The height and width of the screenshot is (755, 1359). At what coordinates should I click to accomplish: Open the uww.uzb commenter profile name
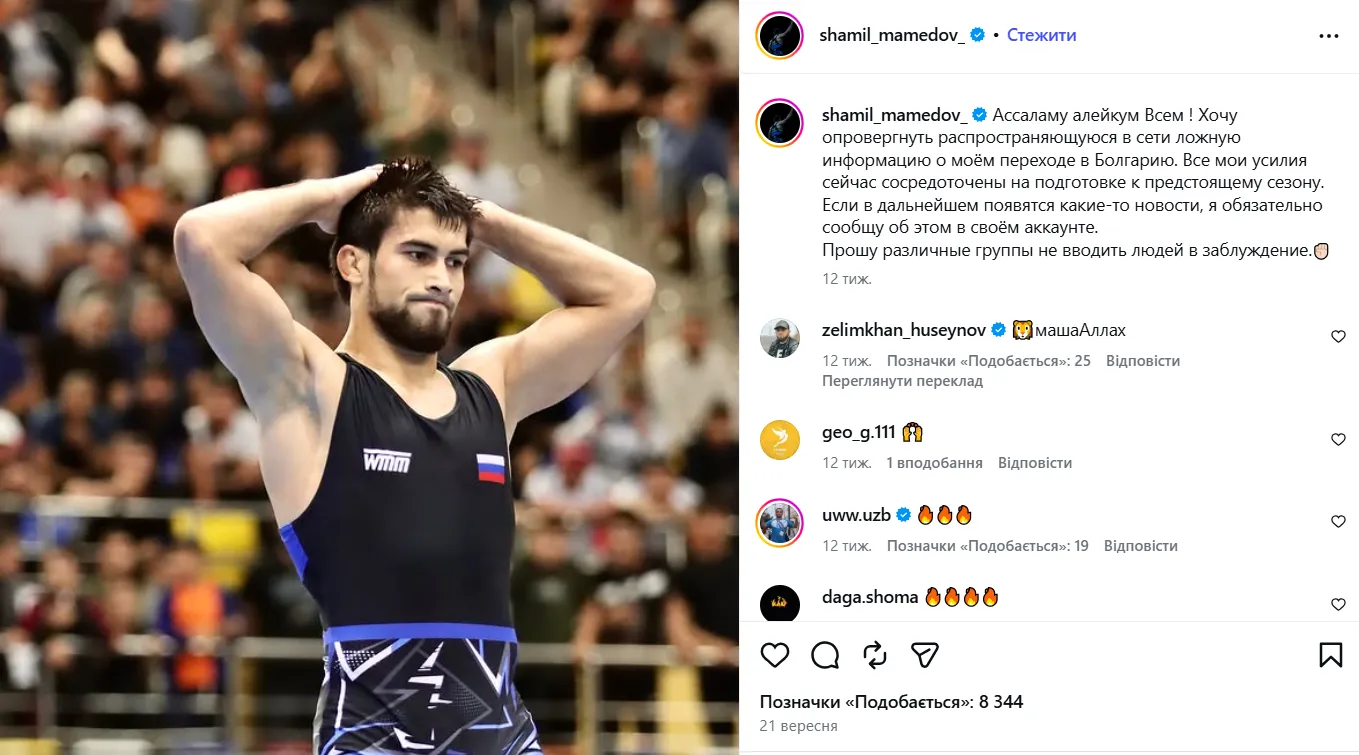pyautogui.click(x=856, y=516)
